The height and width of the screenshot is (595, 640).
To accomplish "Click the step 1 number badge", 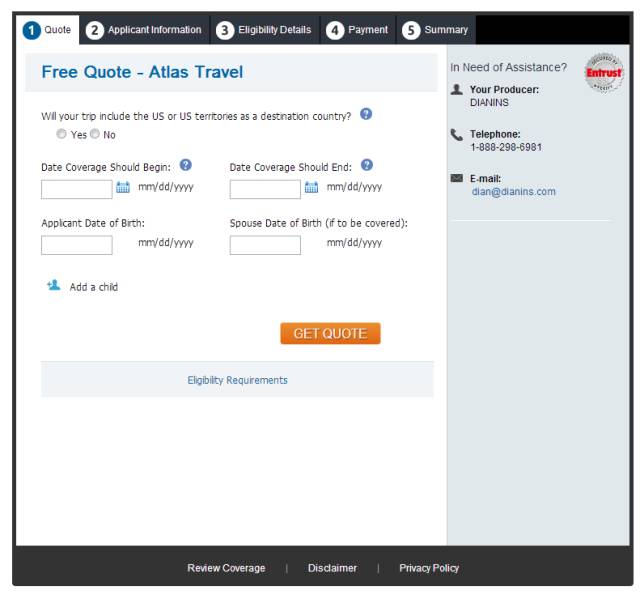I will pos(32,30).
